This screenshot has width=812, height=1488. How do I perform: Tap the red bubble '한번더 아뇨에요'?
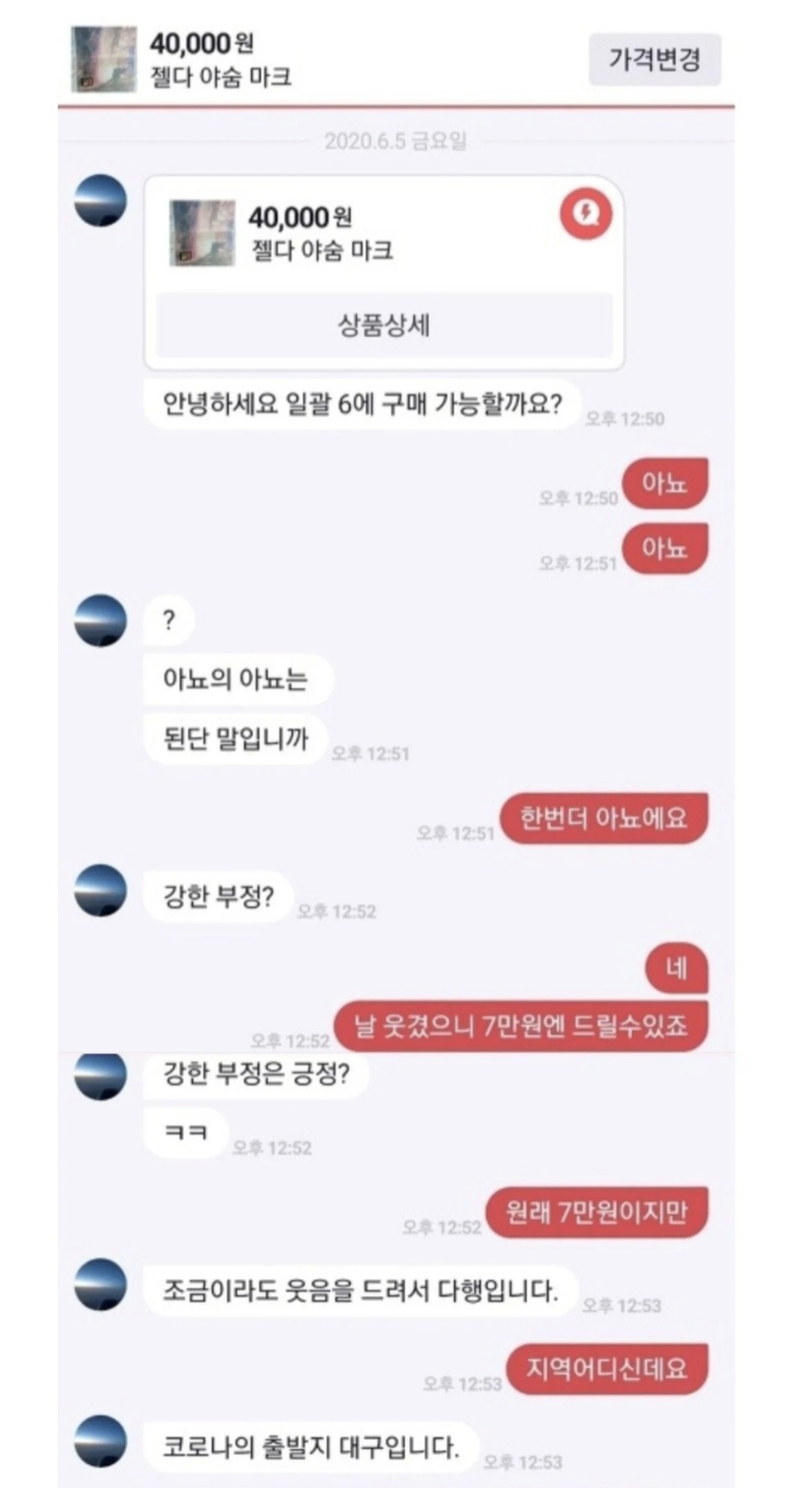point(604,818)
